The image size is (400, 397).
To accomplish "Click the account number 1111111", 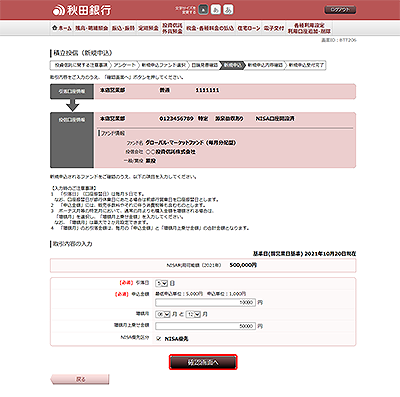I will 207,90.
